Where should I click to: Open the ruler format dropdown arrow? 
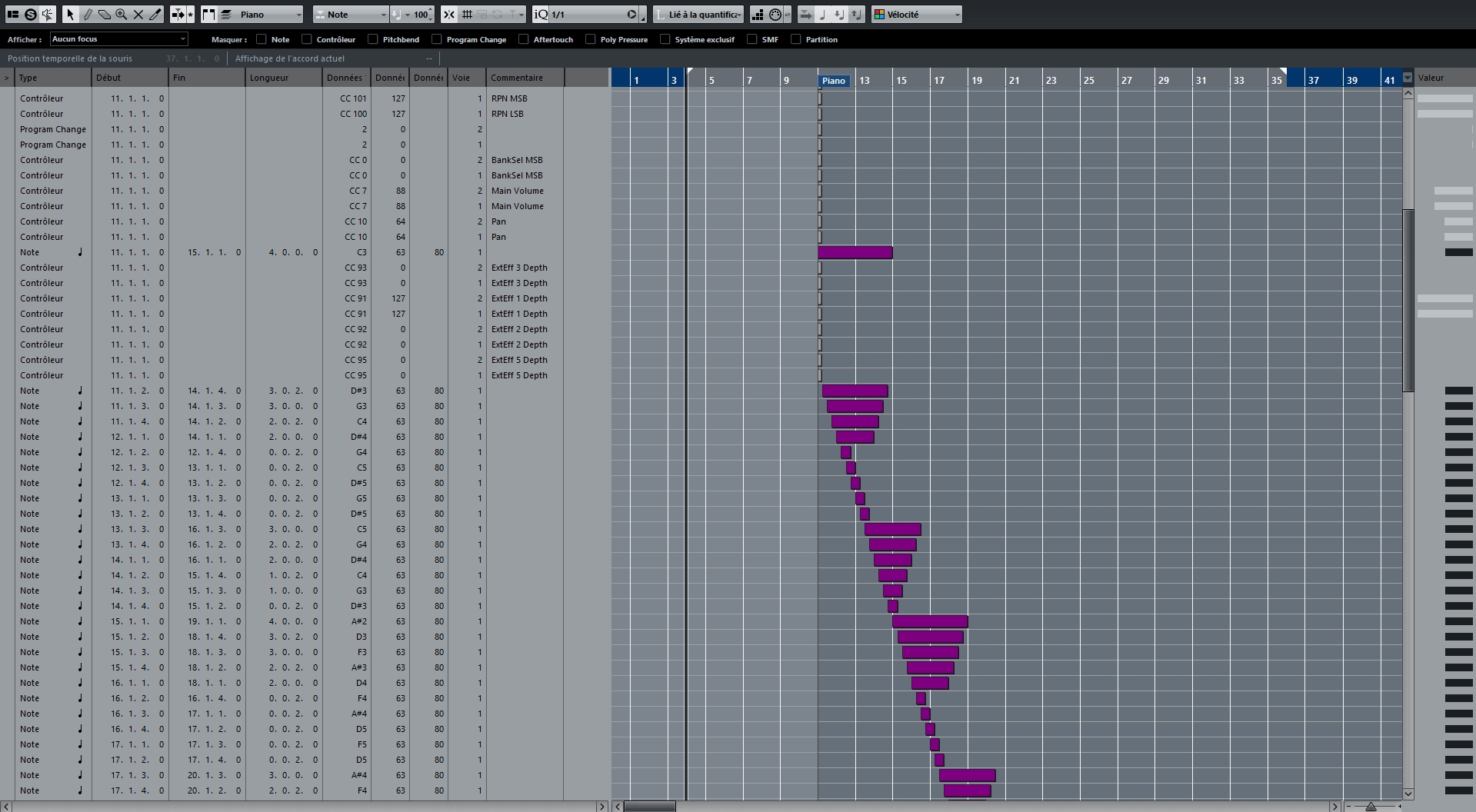click(1408, 78)
